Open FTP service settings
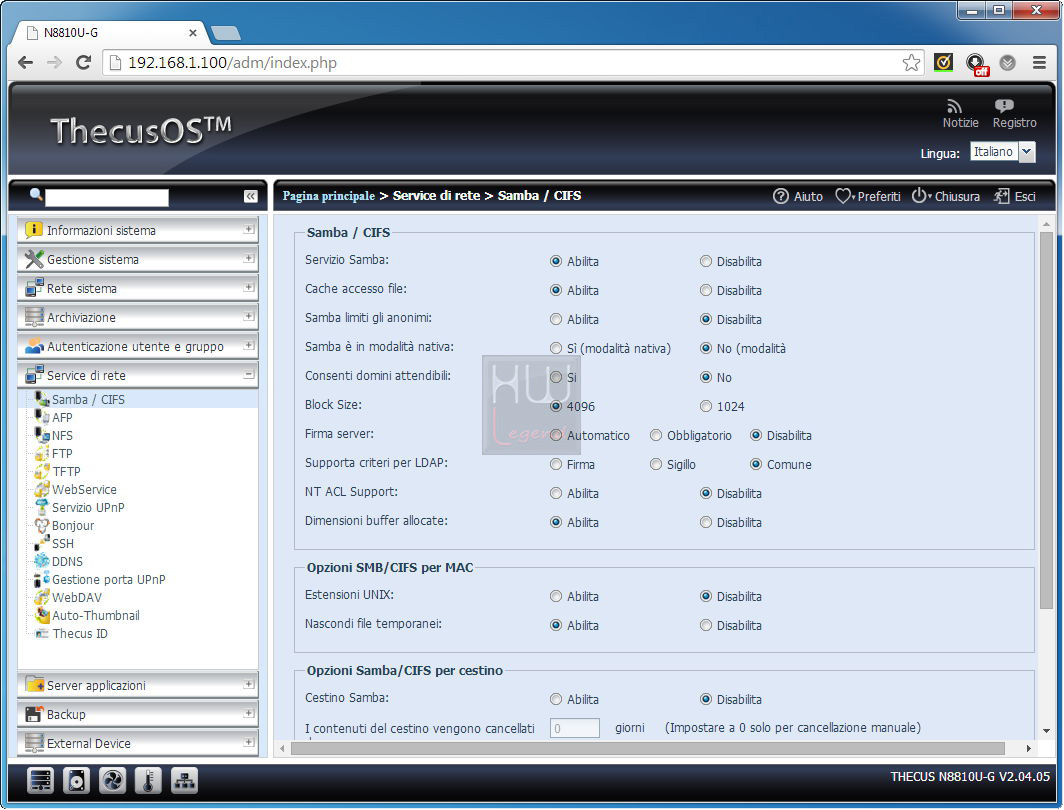The height and width of the screenshot is (810, 1064). click(x=61, y=454)
